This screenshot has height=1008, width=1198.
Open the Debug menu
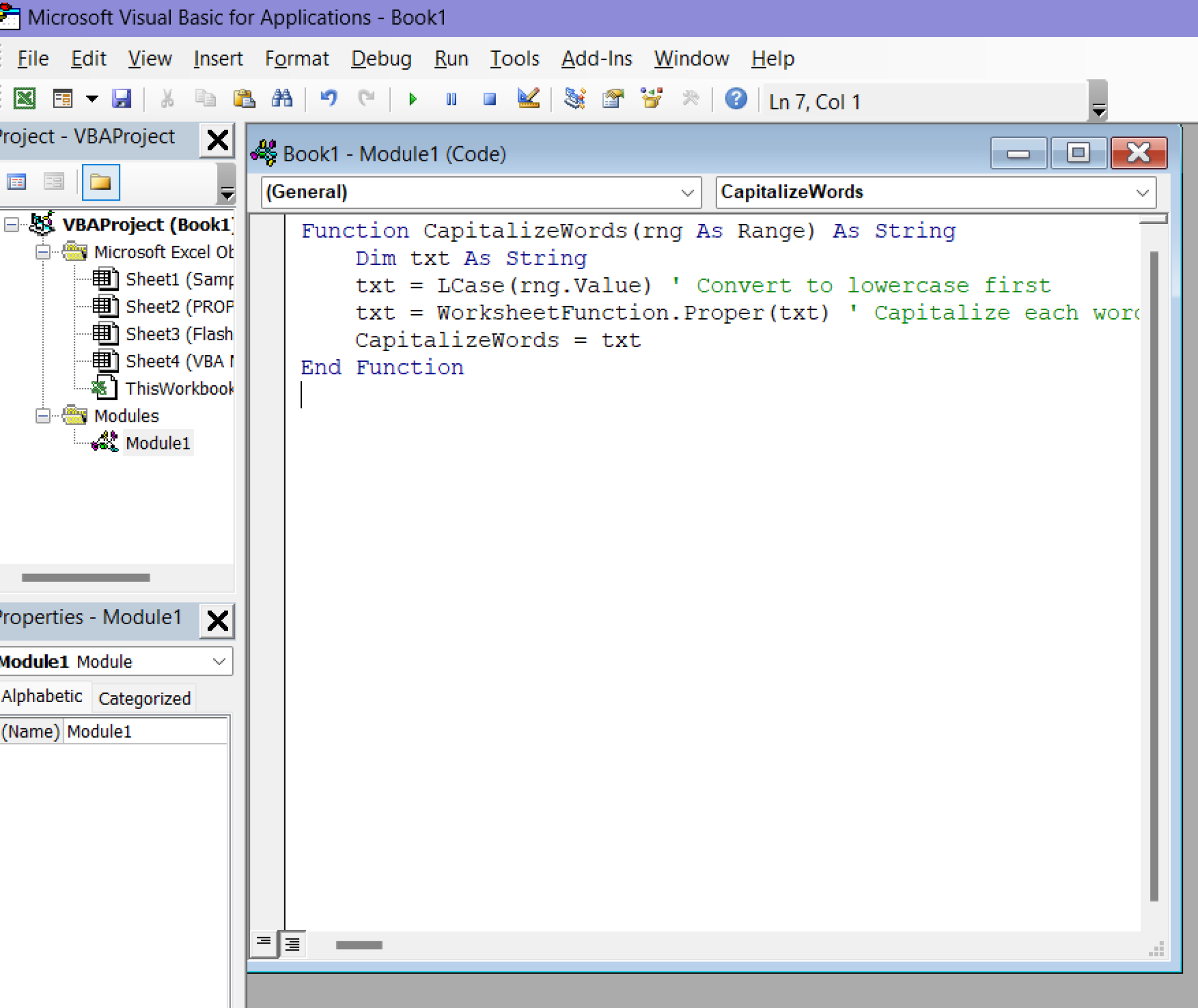pyautogui.click(x=381, y=59)
